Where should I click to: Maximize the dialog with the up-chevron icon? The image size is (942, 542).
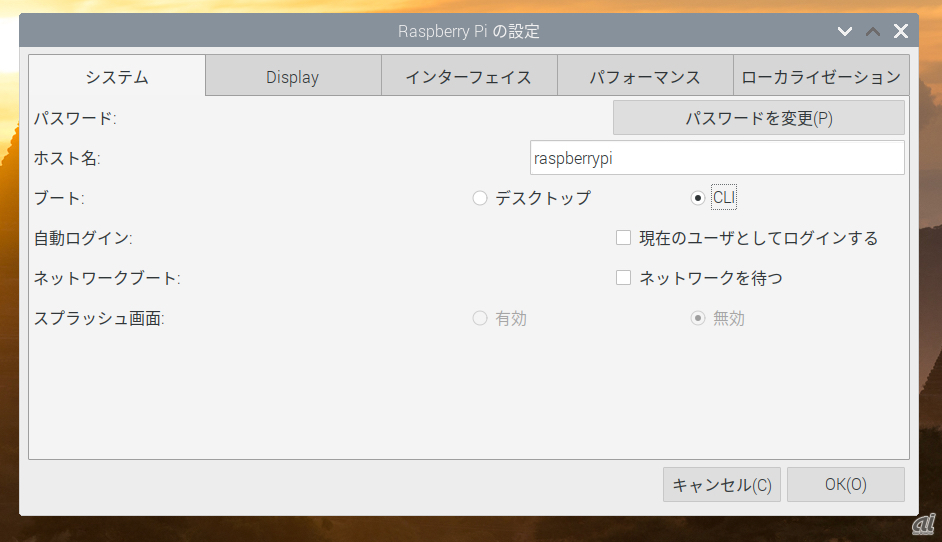(873, 31)
